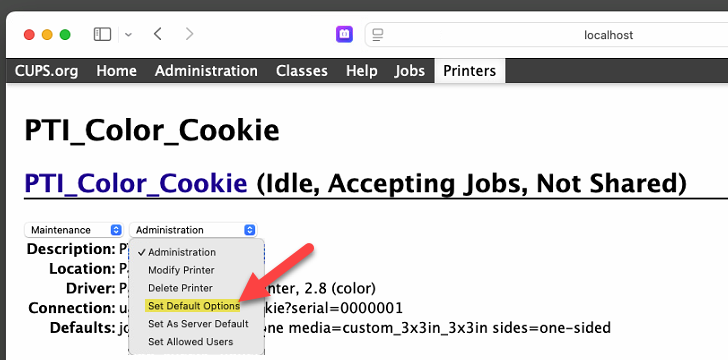Screen dimensions: 728x360
Task: Choose Modify Printer from the menu
Action: pos(181,270)
